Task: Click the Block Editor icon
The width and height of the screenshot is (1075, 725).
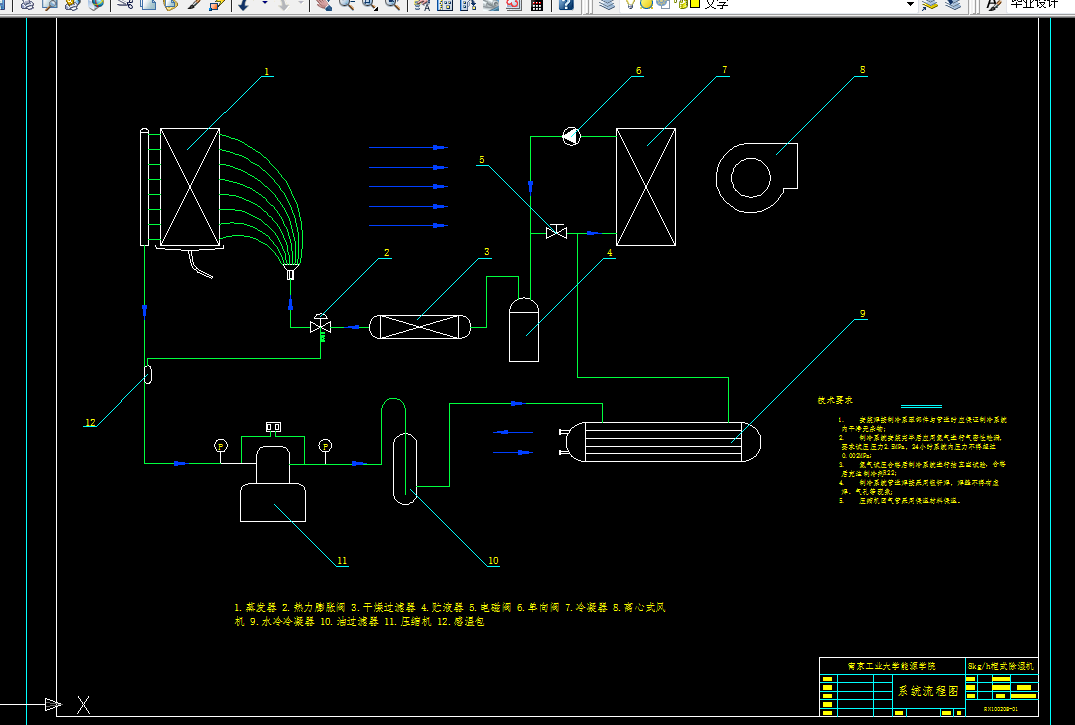Action: click(x=217, y=3)
